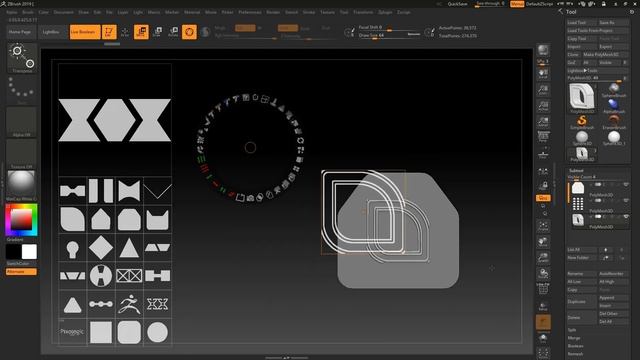Open the Brush menu
The width and height of the screenshot is (640, 360).
(x=28, y=12)
